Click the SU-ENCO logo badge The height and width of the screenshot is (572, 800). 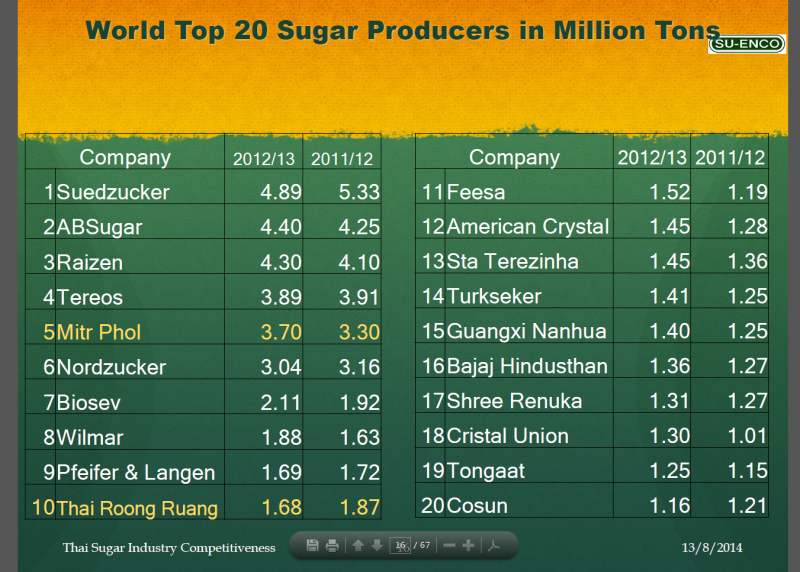pos(747,44)
